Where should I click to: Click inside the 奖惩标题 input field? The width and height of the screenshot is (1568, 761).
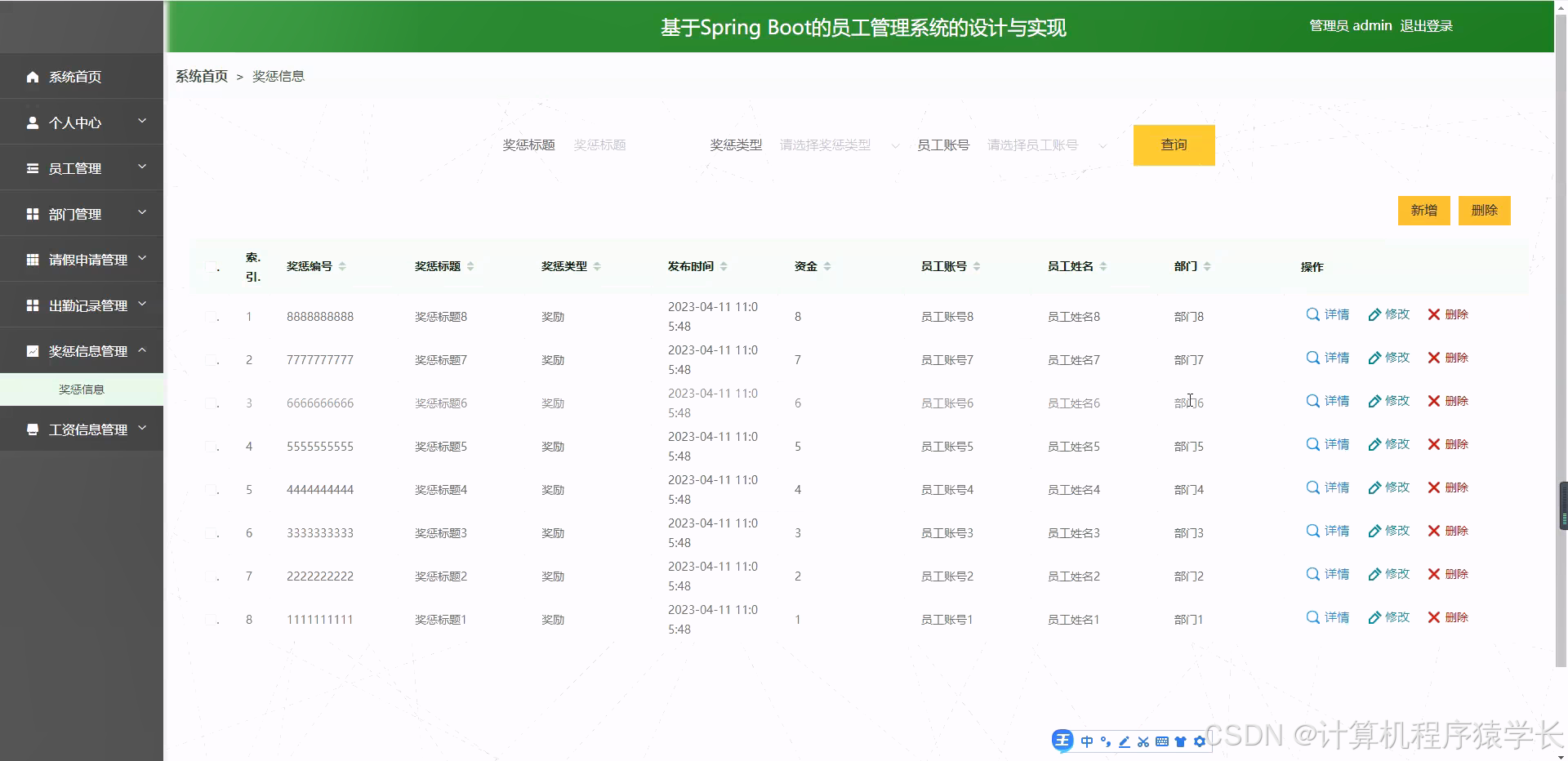(637, 145)
